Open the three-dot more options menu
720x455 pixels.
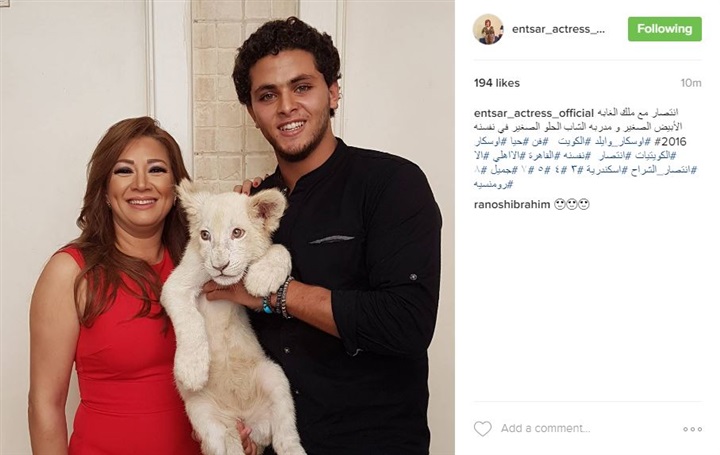pos(692,429)
